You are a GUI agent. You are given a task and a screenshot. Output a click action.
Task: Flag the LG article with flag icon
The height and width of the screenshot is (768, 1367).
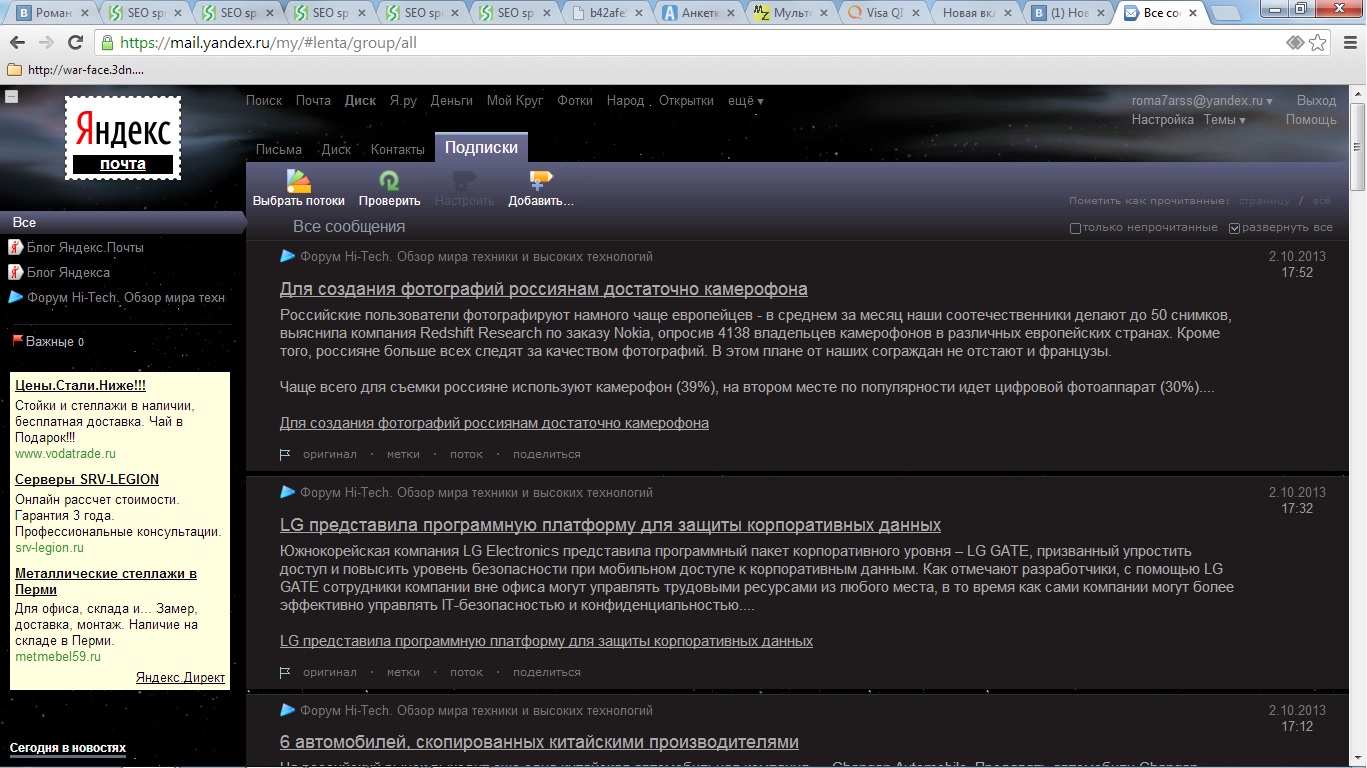pos(285,672)
